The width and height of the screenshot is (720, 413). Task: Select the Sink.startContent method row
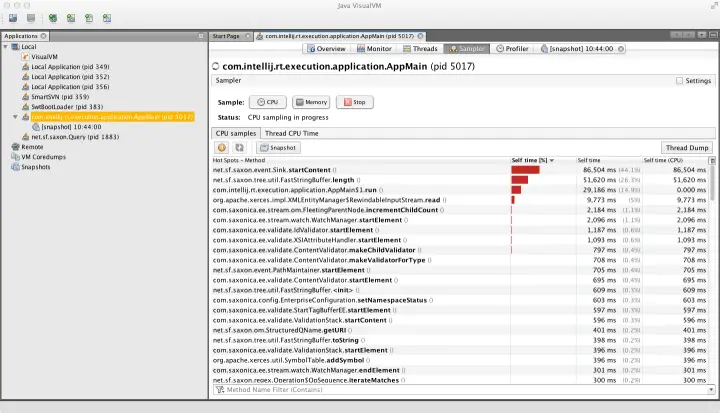pyautogui.click(x=460, y=170)
